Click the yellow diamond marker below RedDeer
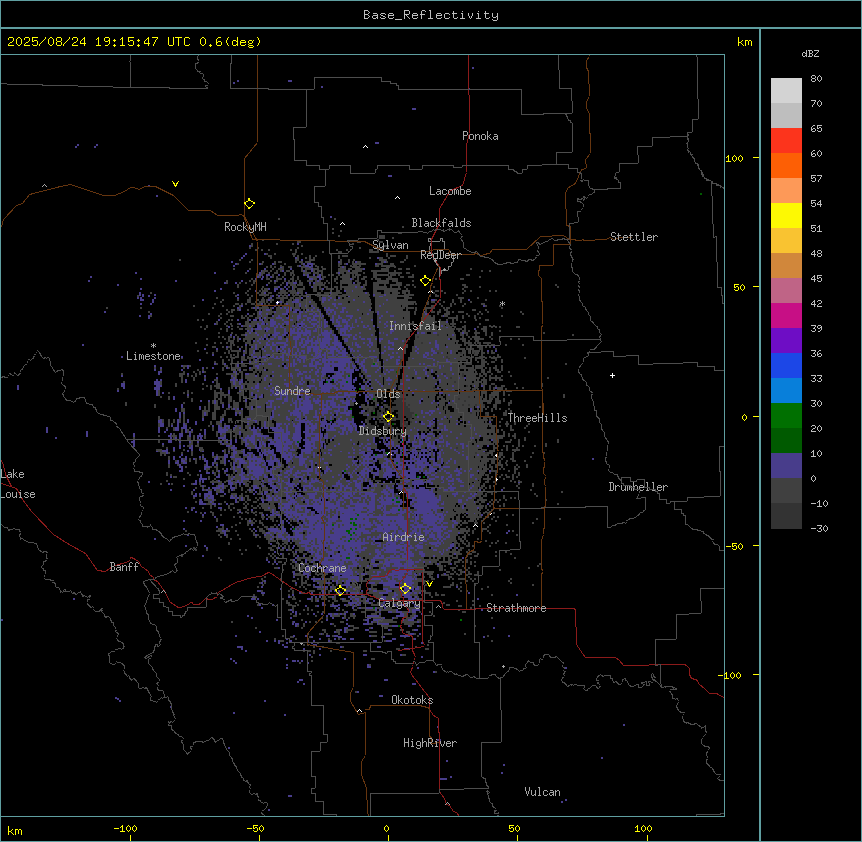This screenshot has height=842, width=862. 426,281
